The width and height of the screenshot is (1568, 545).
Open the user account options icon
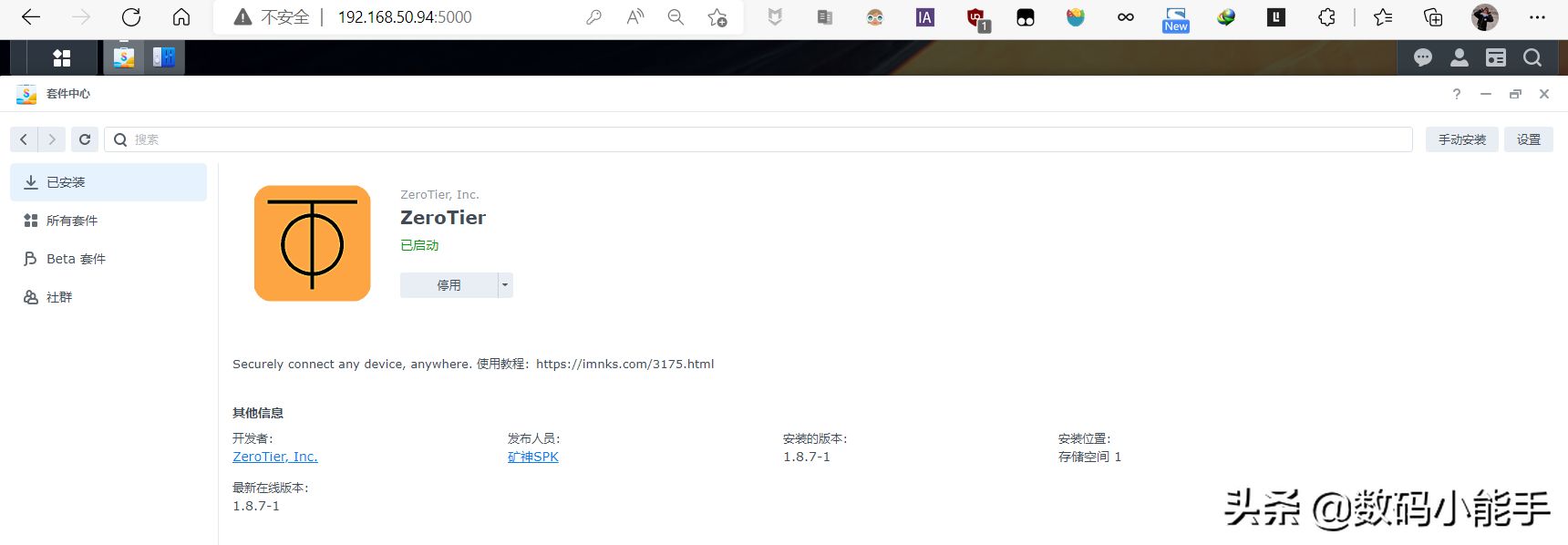1459,58
